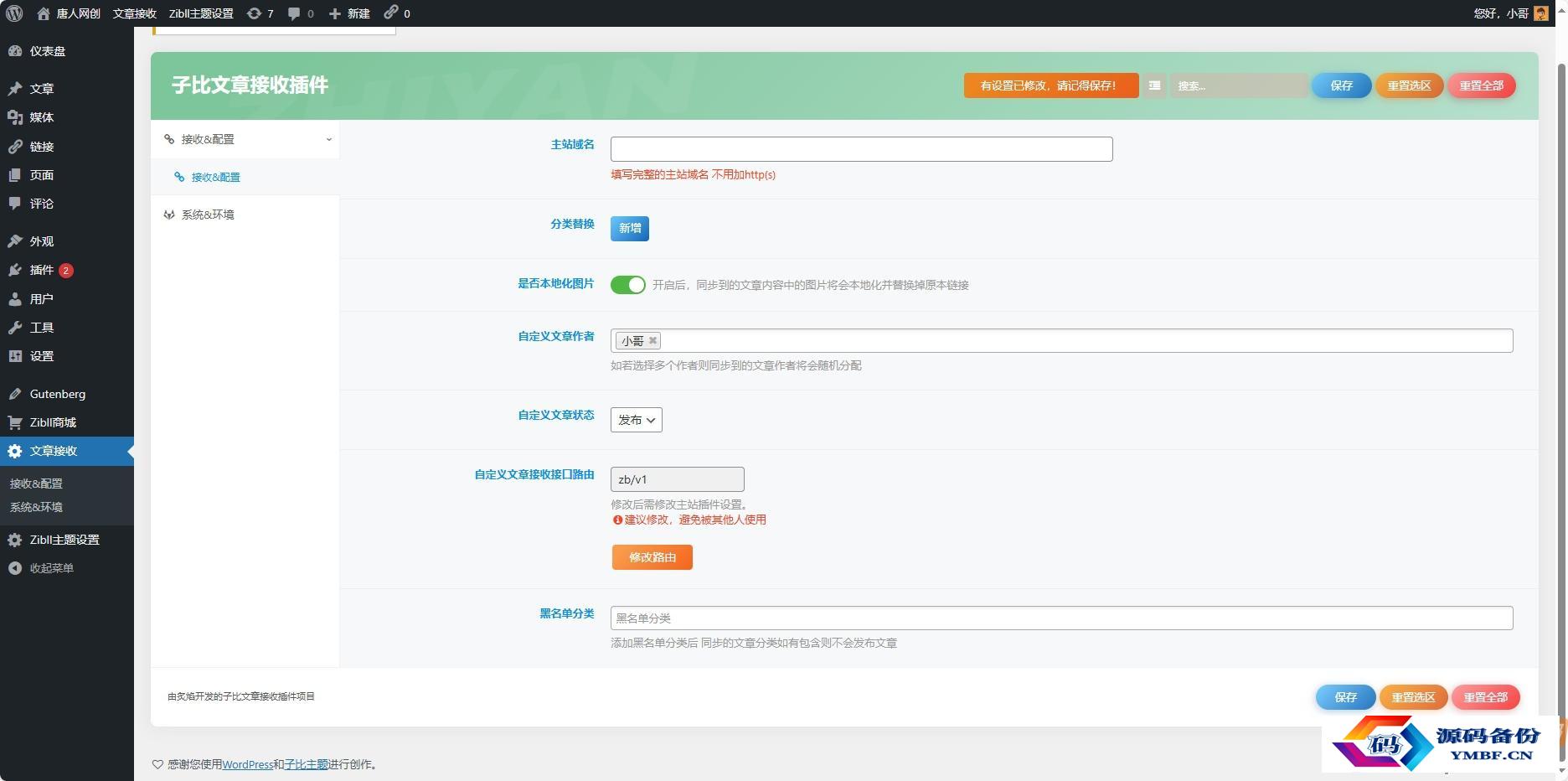This screenshot has width=1568, height=781.
Task: Open 外观 appearance menu
Action: pos(67,241)
